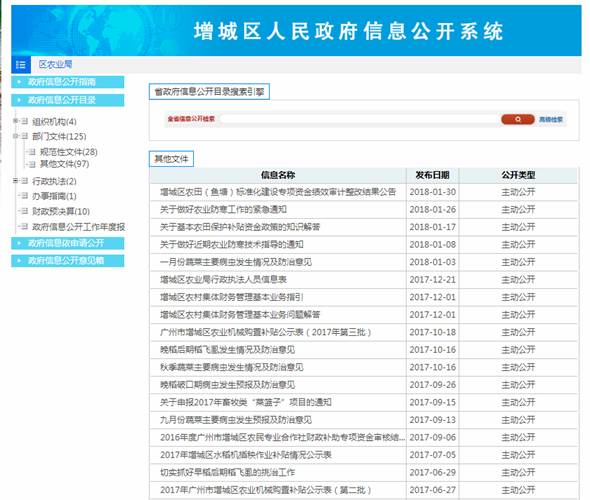The width and height of the screenshot is (590, 500).
Task: Open 关于做好农业防寒工作的紧急通知
Action: [x=224, y=210]
